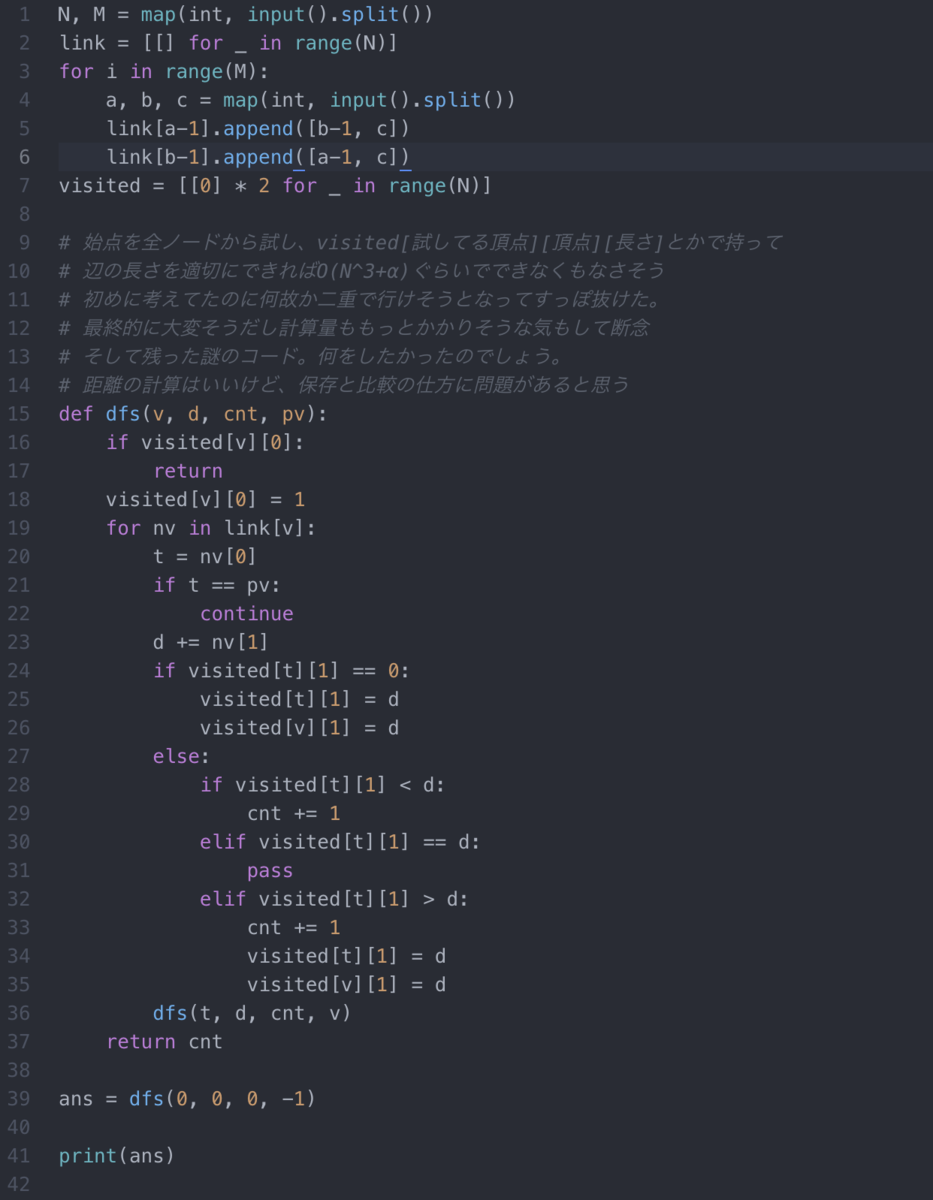Click the line "elif visited[t][1] == d:"
The width and height of the screenshot is (933, 1200).
(x=340, y=841)
